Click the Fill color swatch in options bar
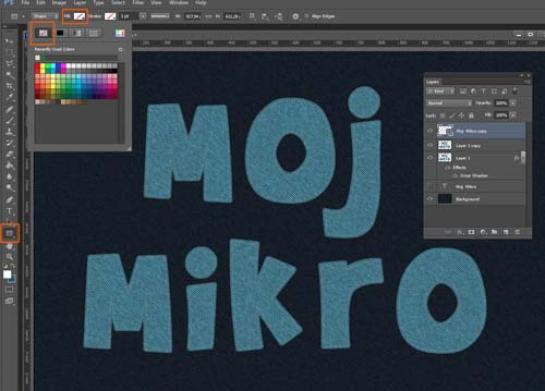Screen dimensions: 545x391 click(79, 16)
